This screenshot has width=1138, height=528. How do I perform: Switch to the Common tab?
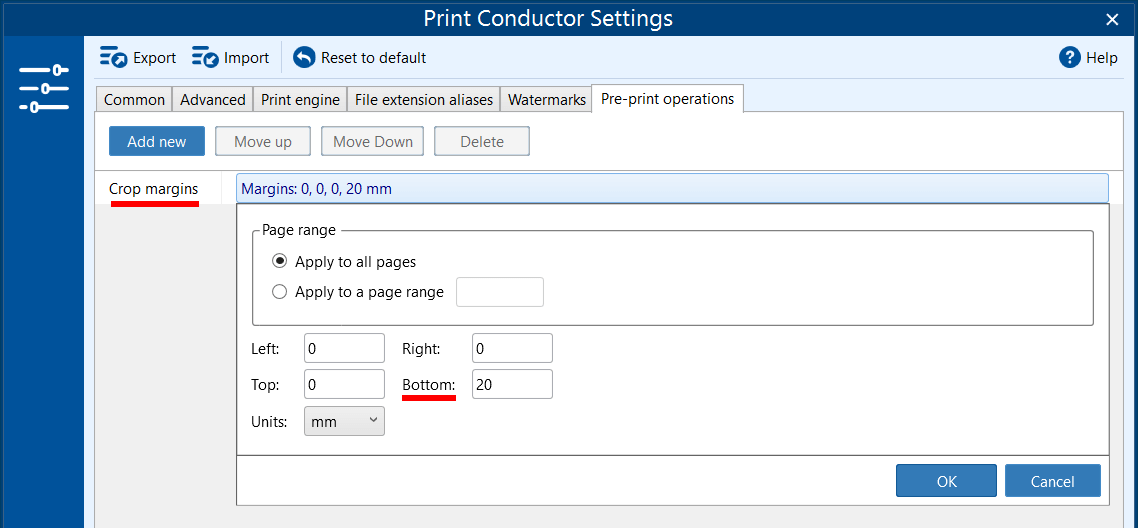click(x=134, y=100)
